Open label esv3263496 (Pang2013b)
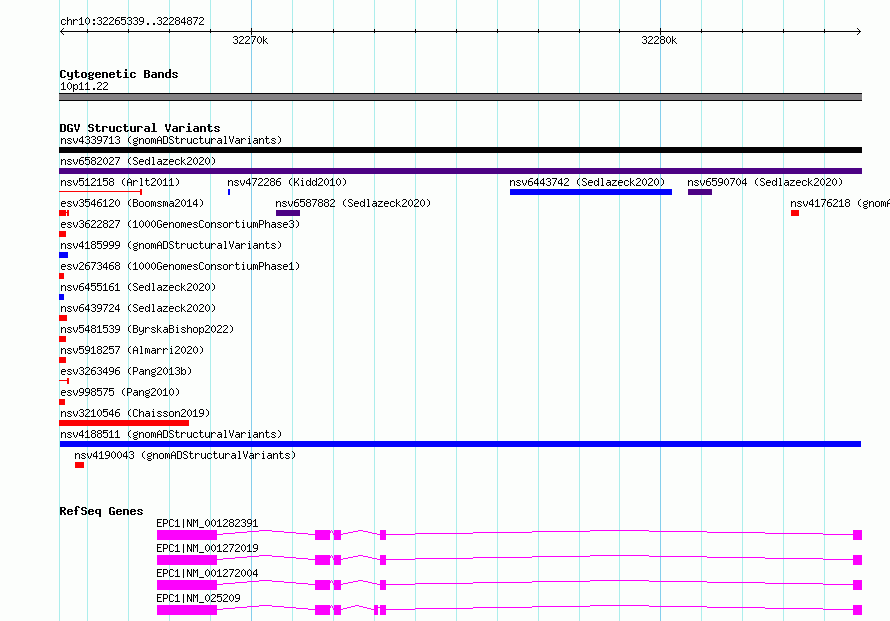The width and height of the screenshot is (890, 621). click(126, 371)
